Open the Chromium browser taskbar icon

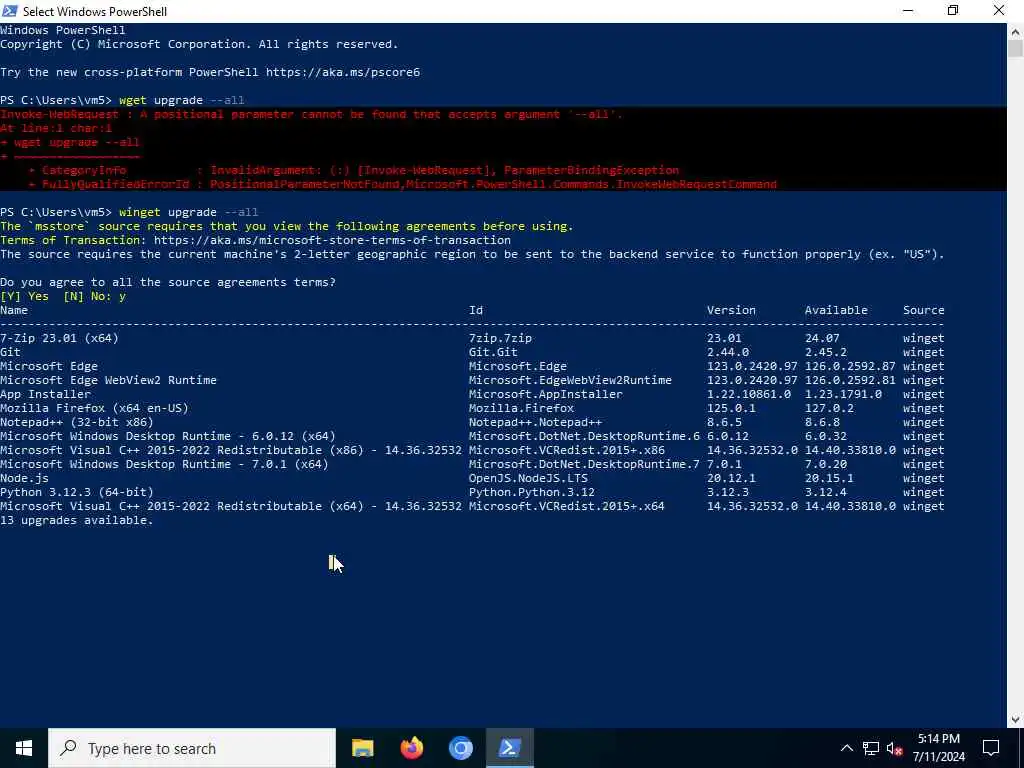tap(460, 748)
